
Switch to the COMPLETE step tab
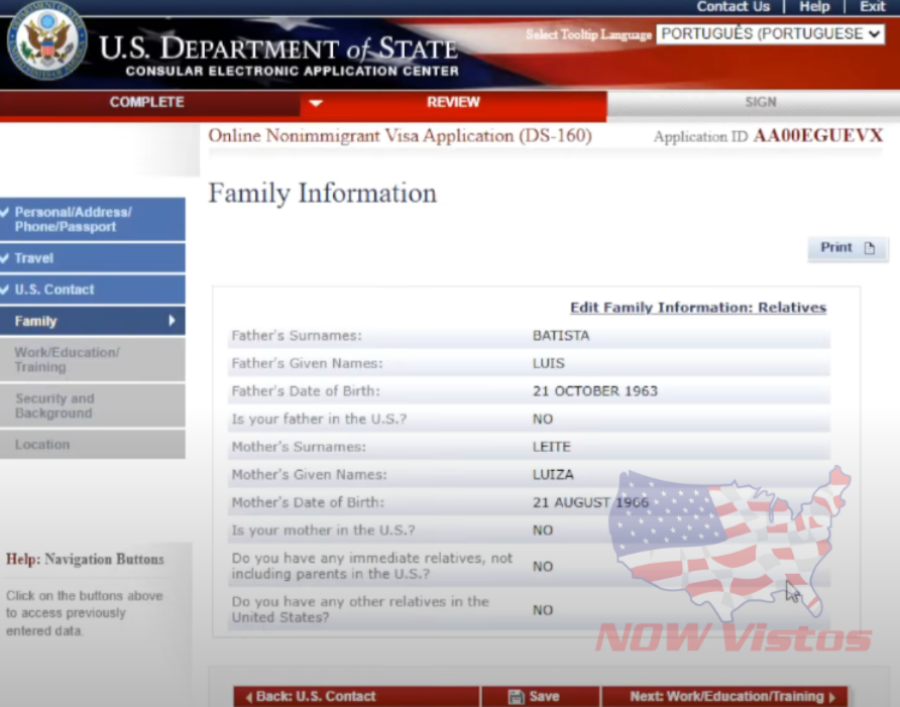point(147,102)
